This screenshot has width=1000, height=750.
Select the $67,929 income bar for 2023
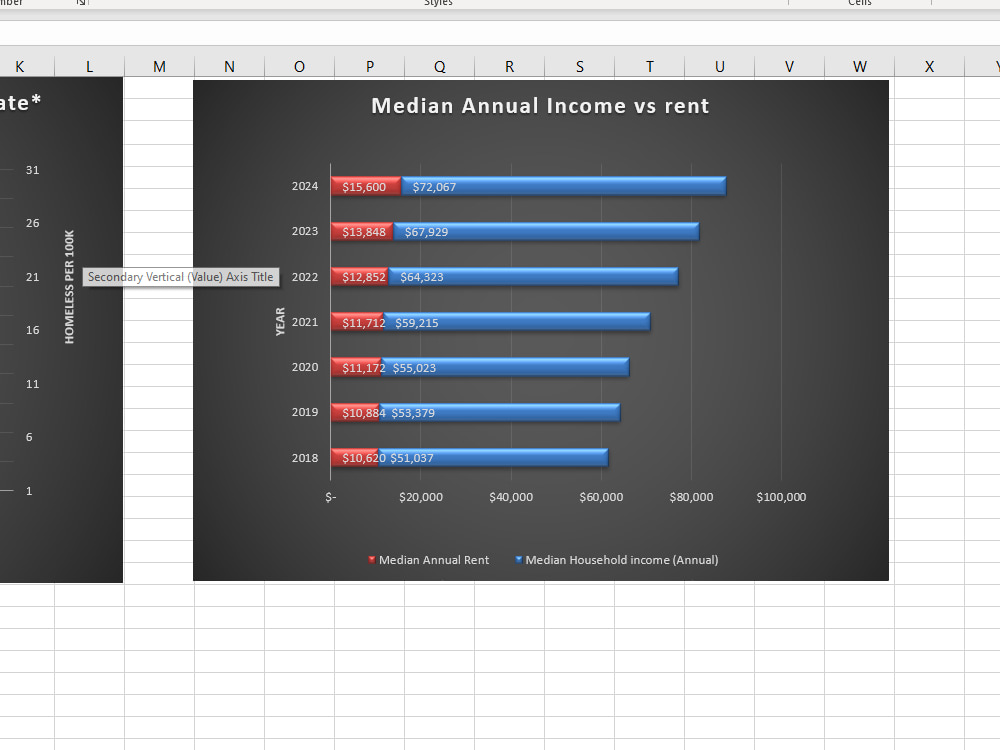(547, 232)
